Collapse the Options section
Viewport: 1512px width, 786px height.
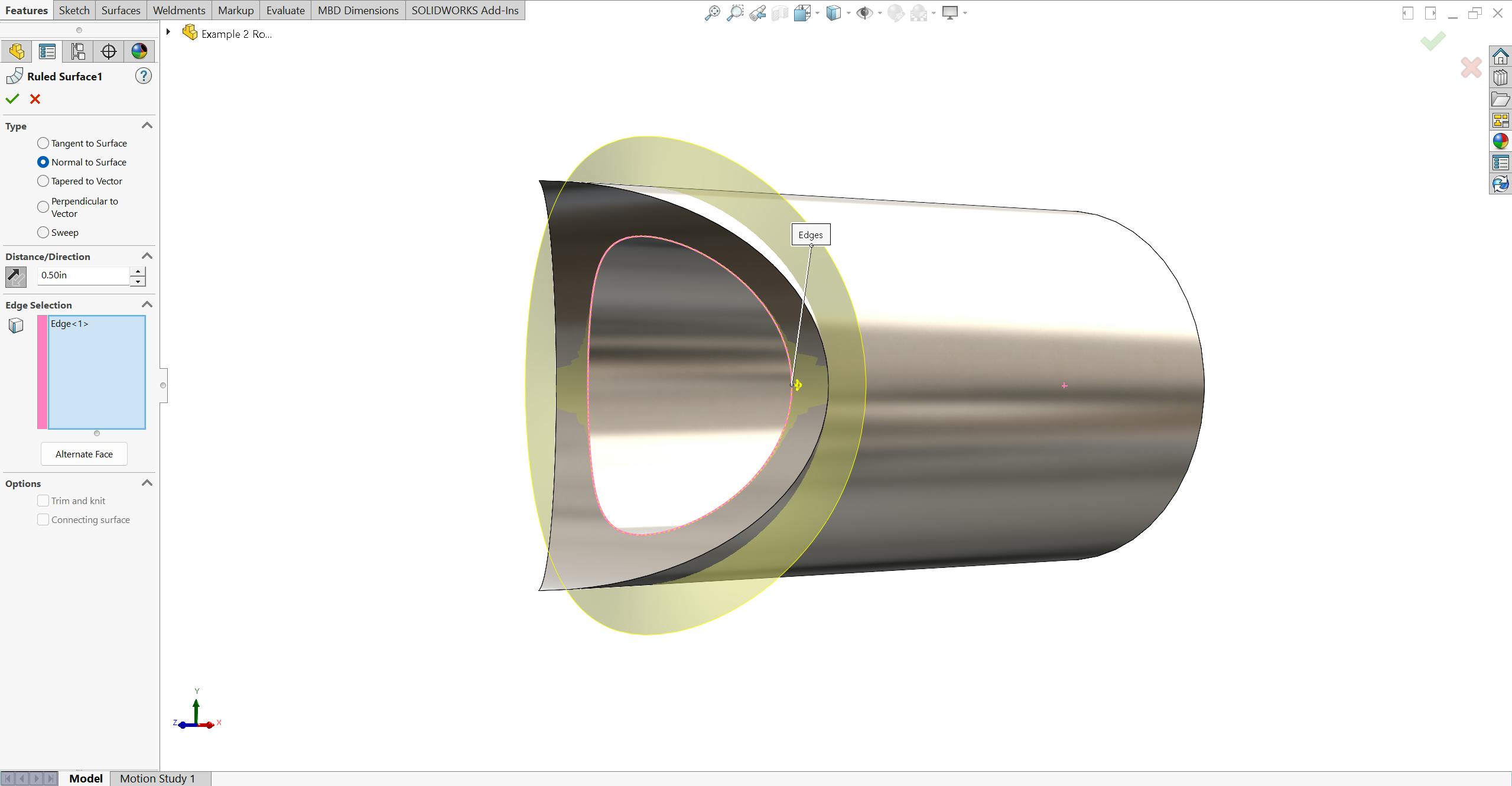[147, 483]
